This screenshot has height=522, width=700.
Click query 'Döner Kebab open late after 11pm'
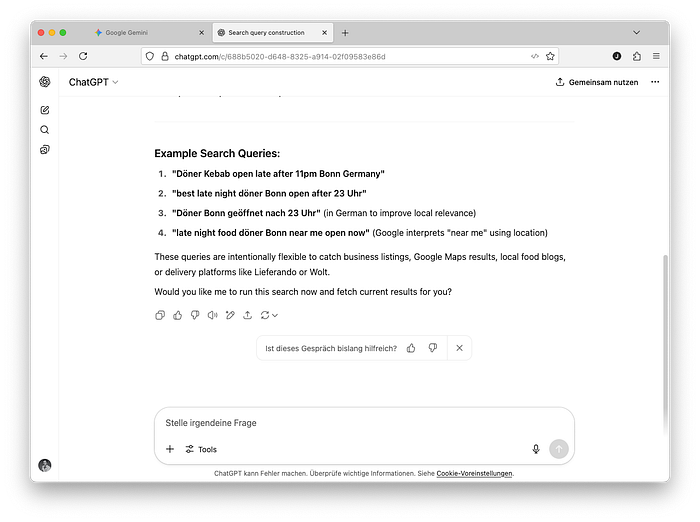point(278,174)
